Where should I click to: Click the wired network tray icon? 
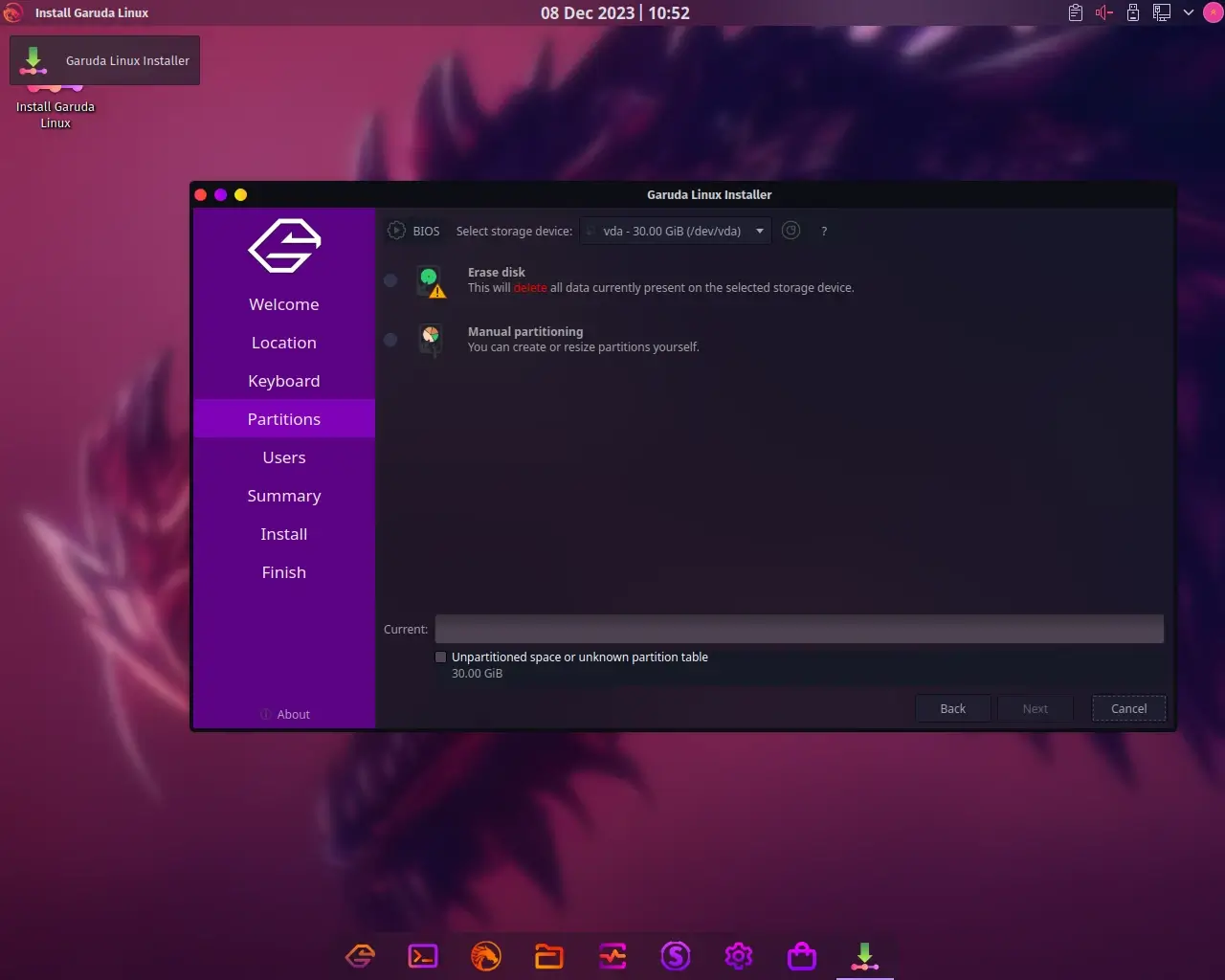pyautogui.click(x=1162, y=12)
